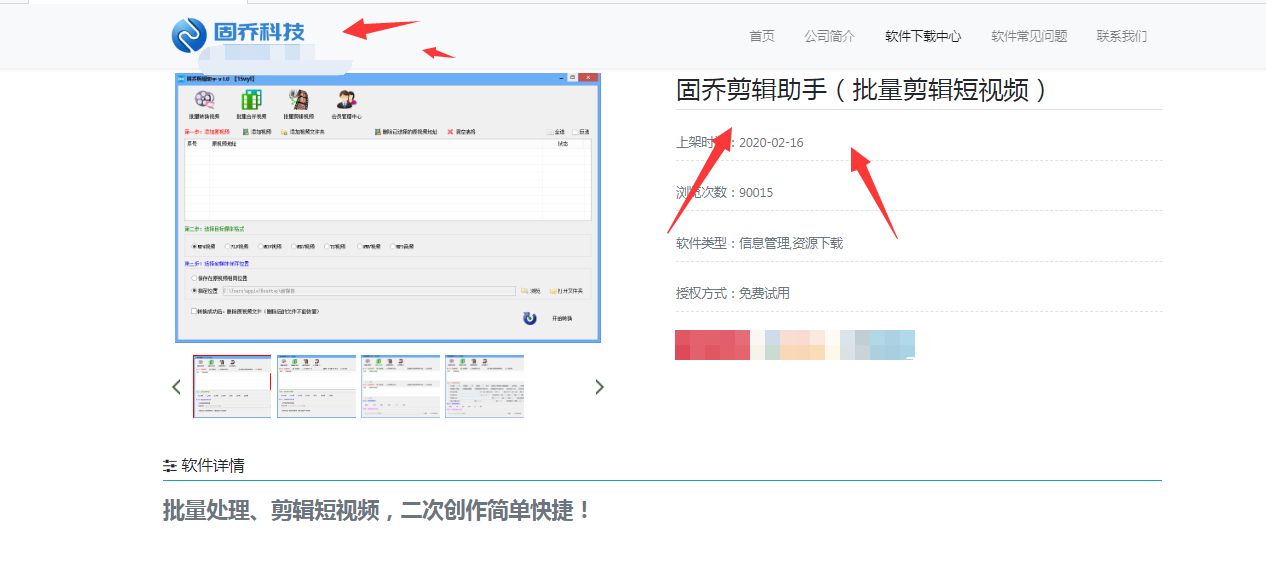Image resolution: width=1266 pixels, height=564 pixels.
Task: Select the 指定位置 radio option in the preview
Action: pyautogui.click(x=194, y=291)
